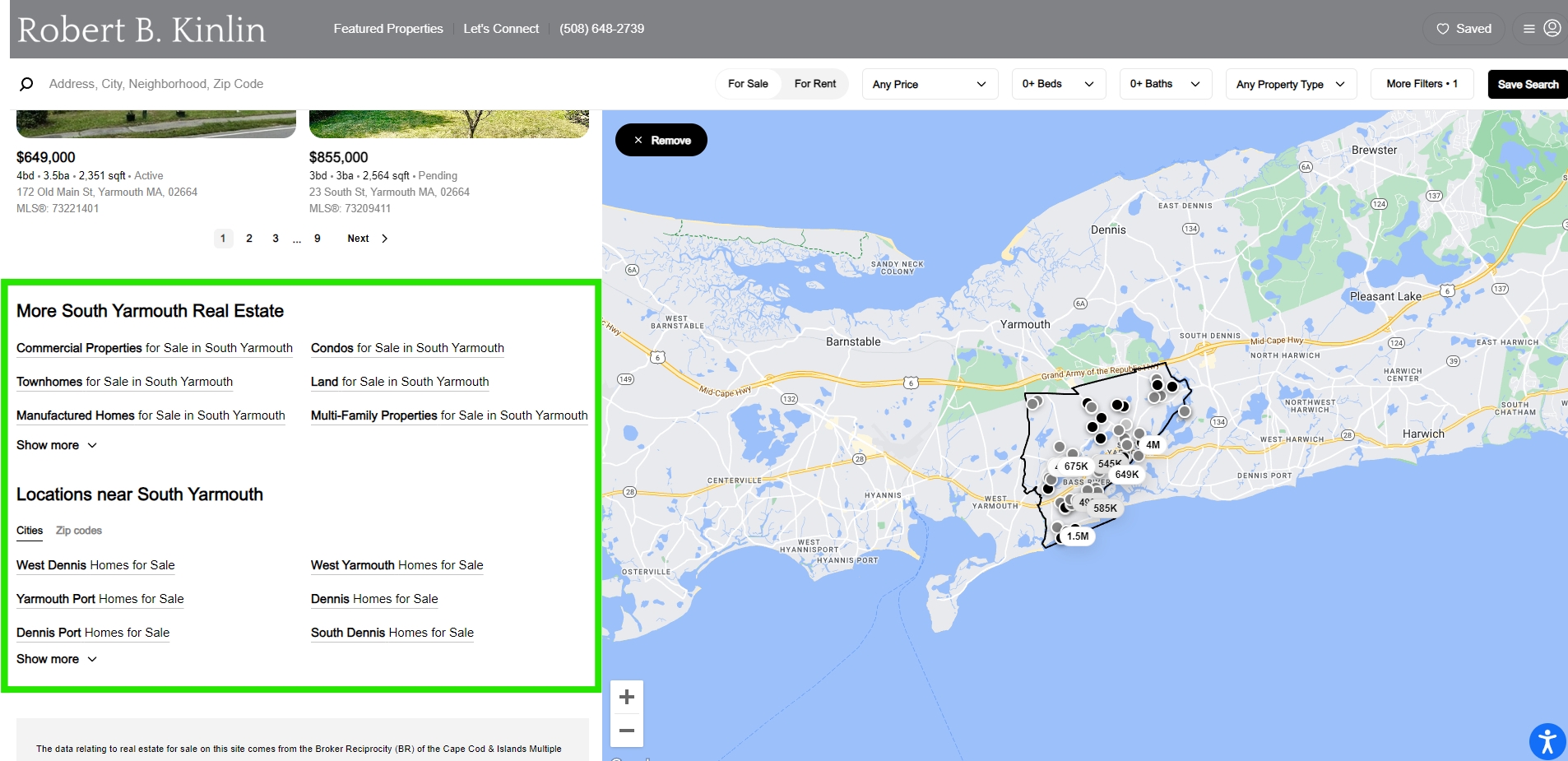Open Saved homes heart button
Viewport: 1568px width, 761px height.
tap(1464, 29)
